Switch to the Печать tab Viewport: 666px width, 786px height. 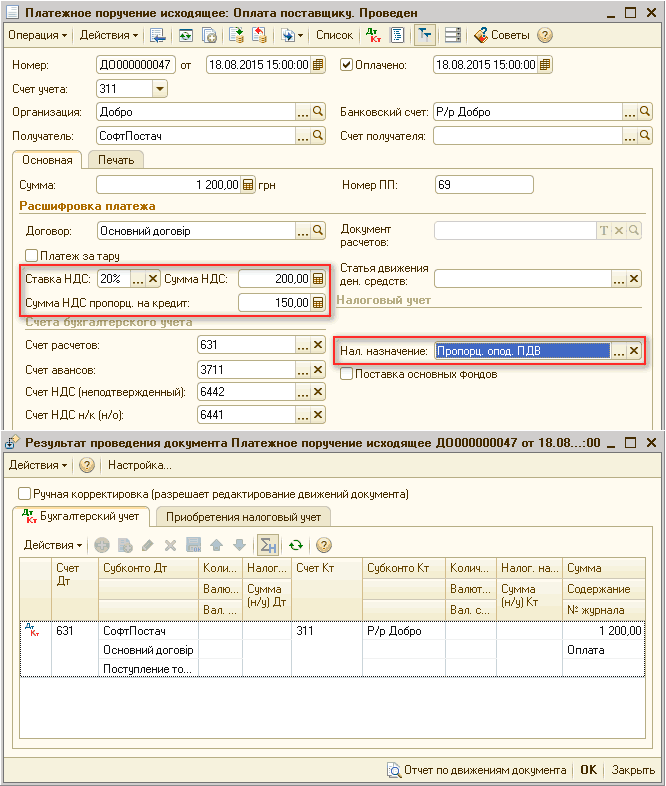coord(116,159)
